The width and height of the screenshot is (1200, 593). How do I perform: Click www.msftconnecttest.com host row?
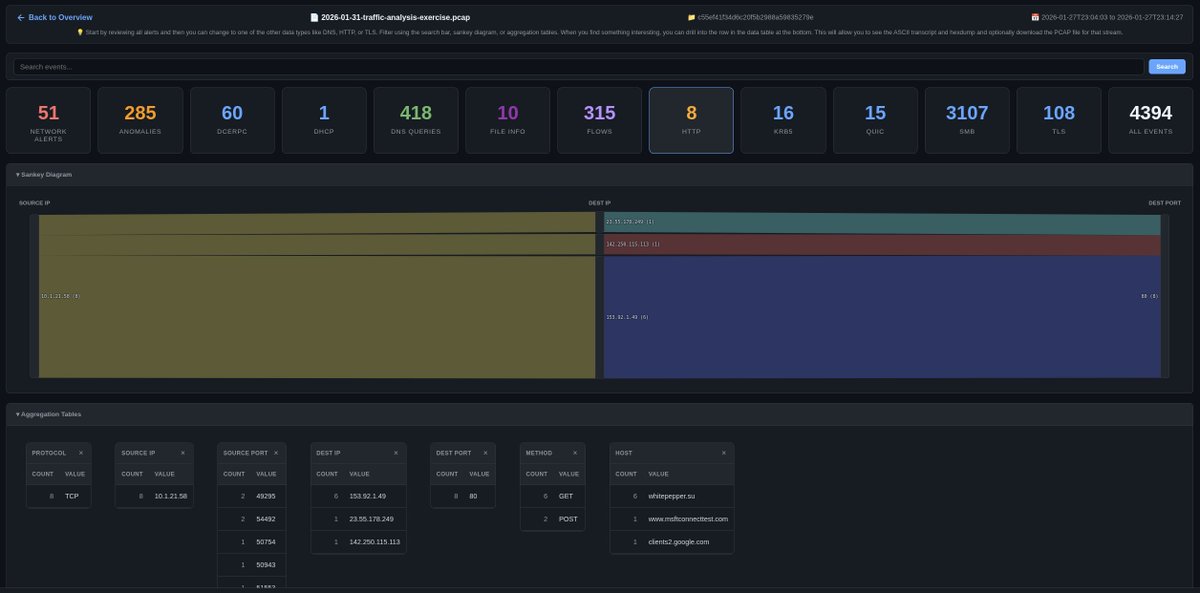(672, 519)
